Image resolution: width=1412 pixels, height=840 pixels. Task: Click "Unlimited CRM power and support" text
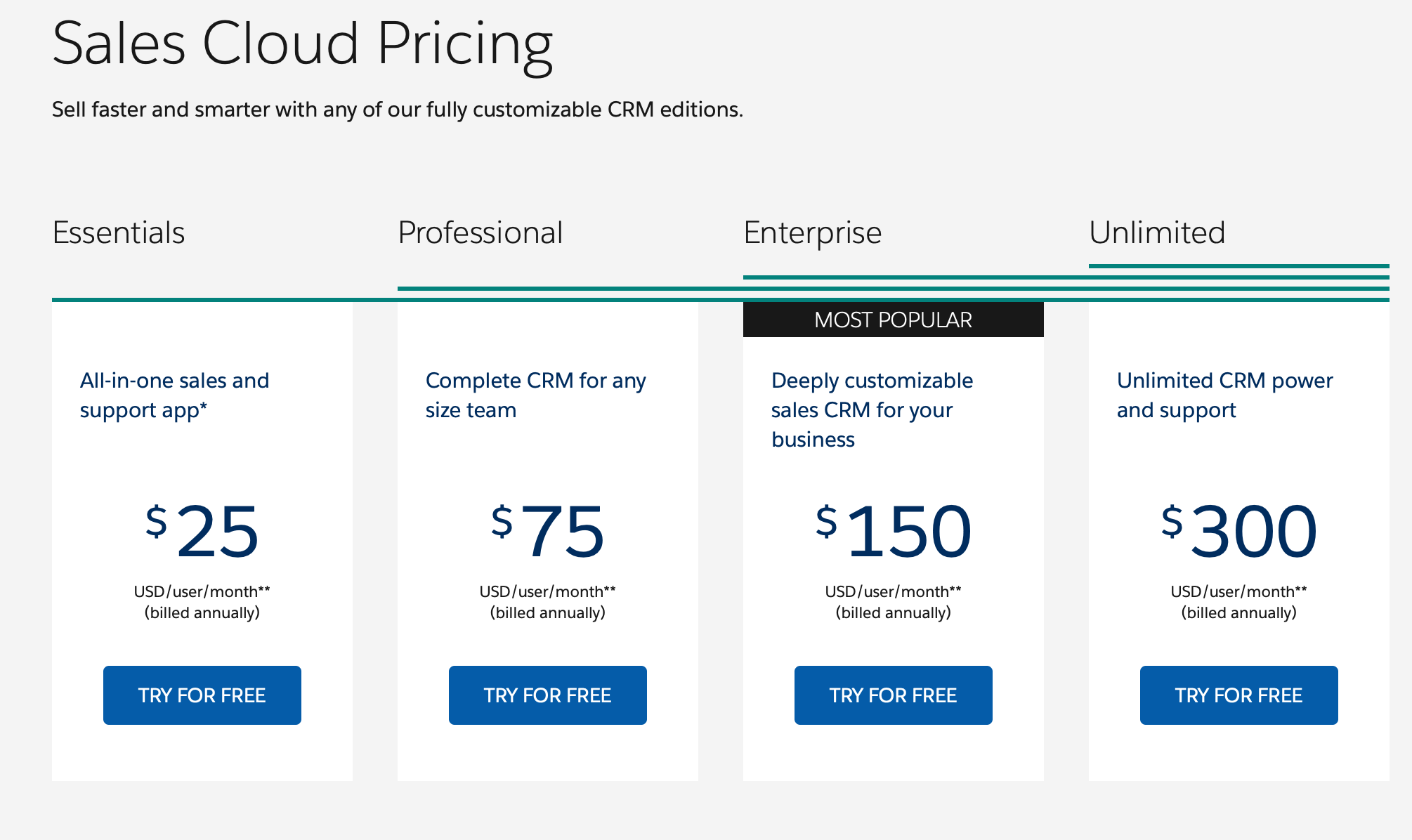pos(1224,395)
